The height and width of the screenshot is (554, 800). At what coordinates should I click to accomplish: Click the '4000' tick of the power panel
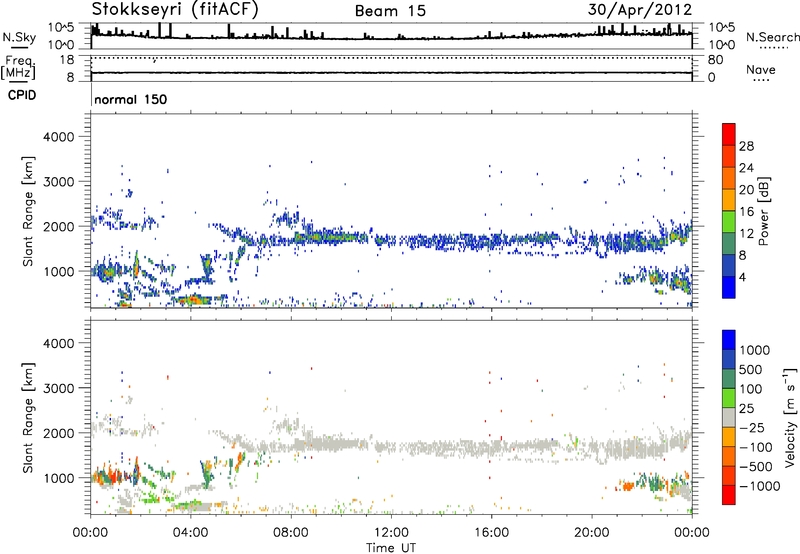(59, 137)
